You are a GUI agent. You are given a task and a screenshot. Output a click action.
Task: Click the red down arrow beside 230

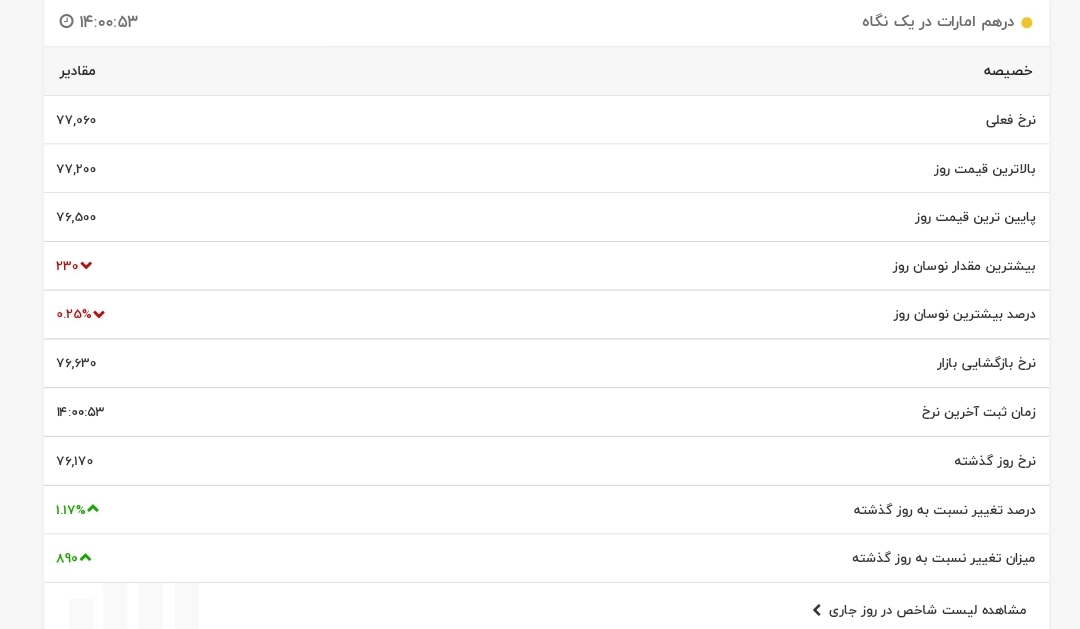click(86, 265)
